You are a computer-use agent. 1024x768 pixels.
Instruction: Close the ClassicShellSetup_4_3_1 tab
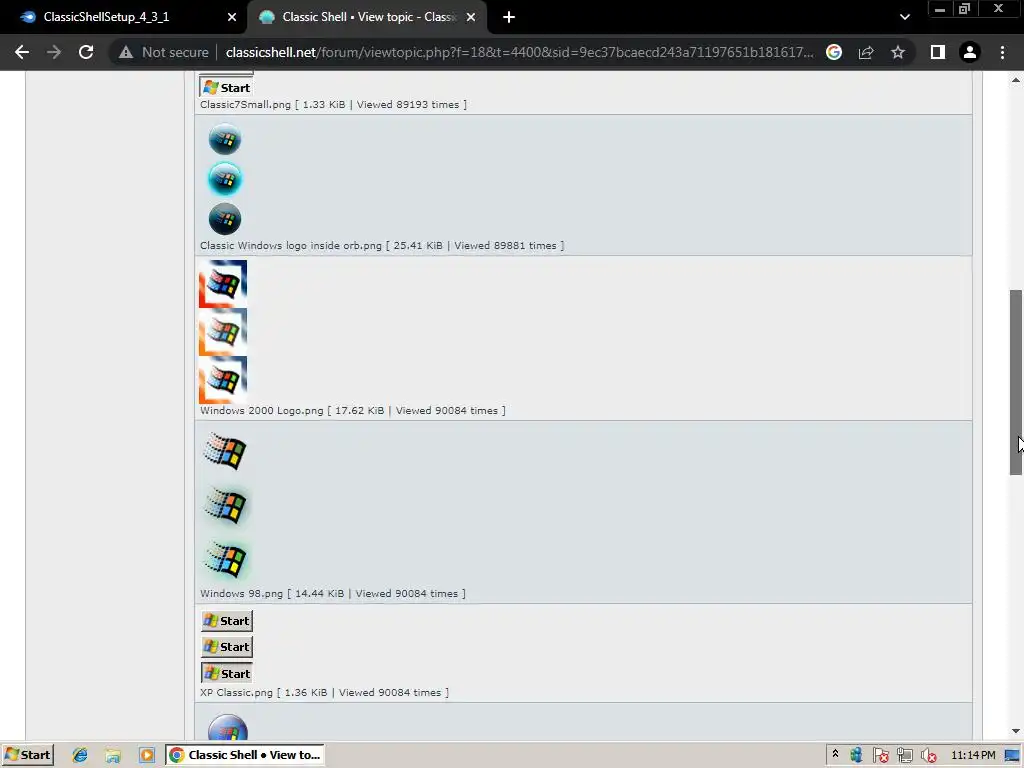pyautogui.click(x=232, y=17)
